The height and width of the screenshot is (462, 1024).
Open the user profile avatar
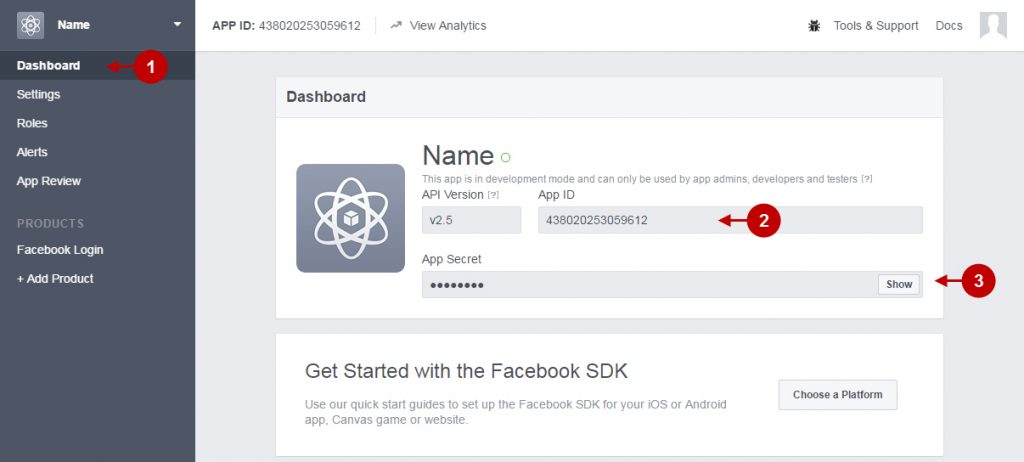[x=993, y=25]
